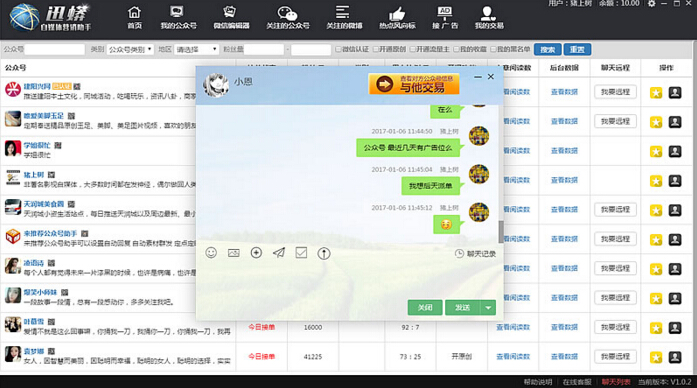Viewport: 697px width, 388px height.
Task: Expand the 公众号类别 dropdown
Action: (x=130, y=49)
